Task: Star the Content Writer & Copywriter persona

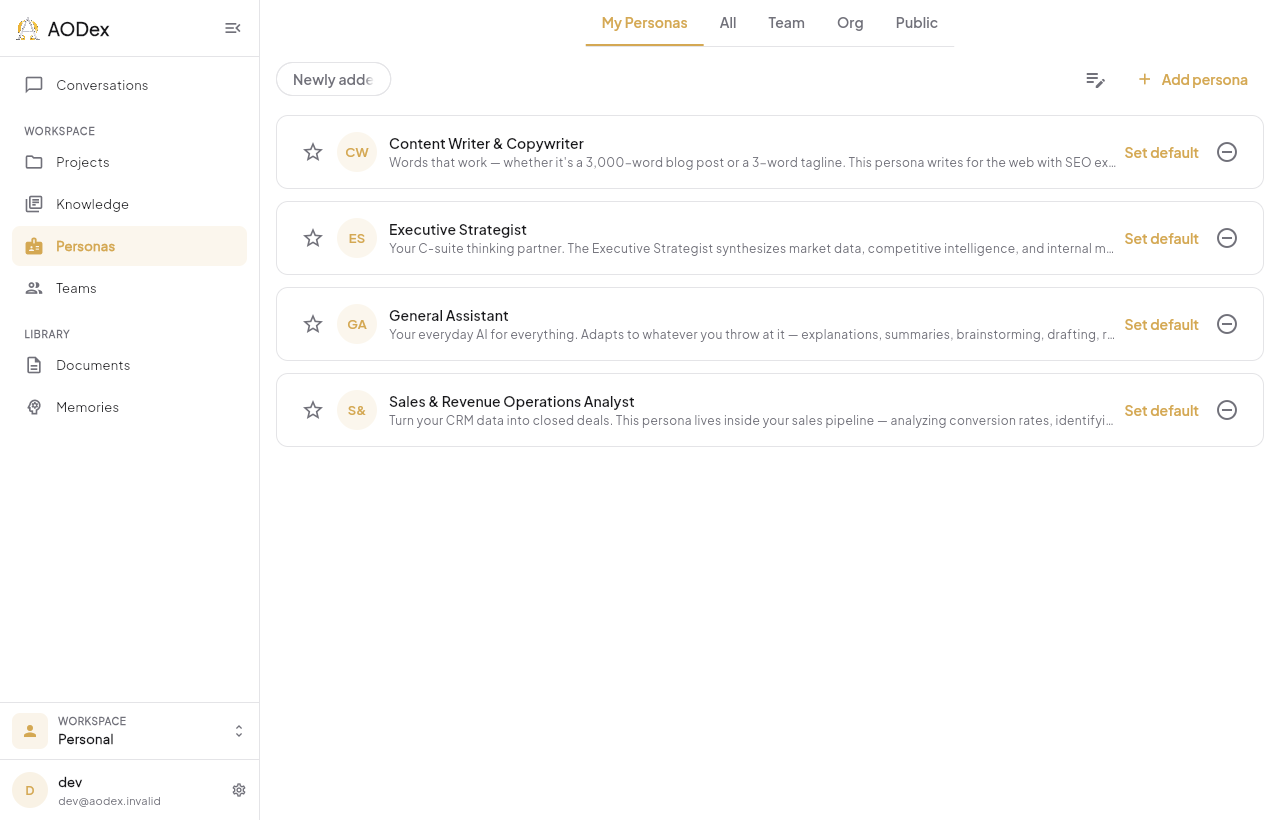Action: (x=313, y=152)
